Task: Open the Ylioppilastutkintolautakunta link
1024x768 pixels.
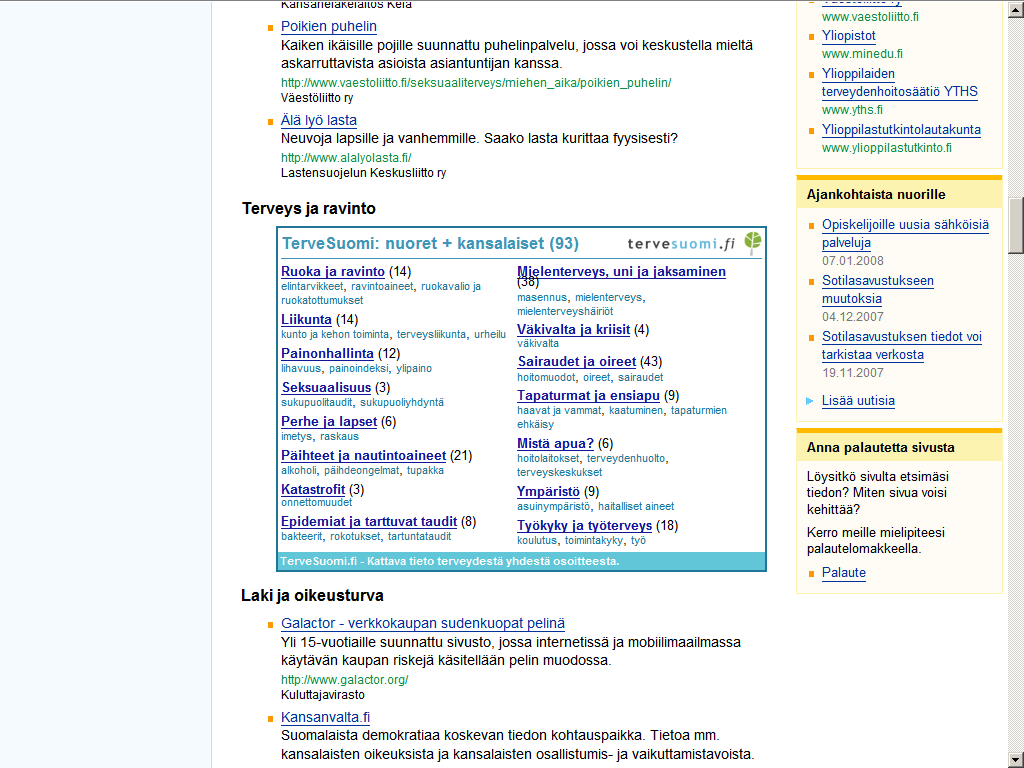Action: point(901,130)
